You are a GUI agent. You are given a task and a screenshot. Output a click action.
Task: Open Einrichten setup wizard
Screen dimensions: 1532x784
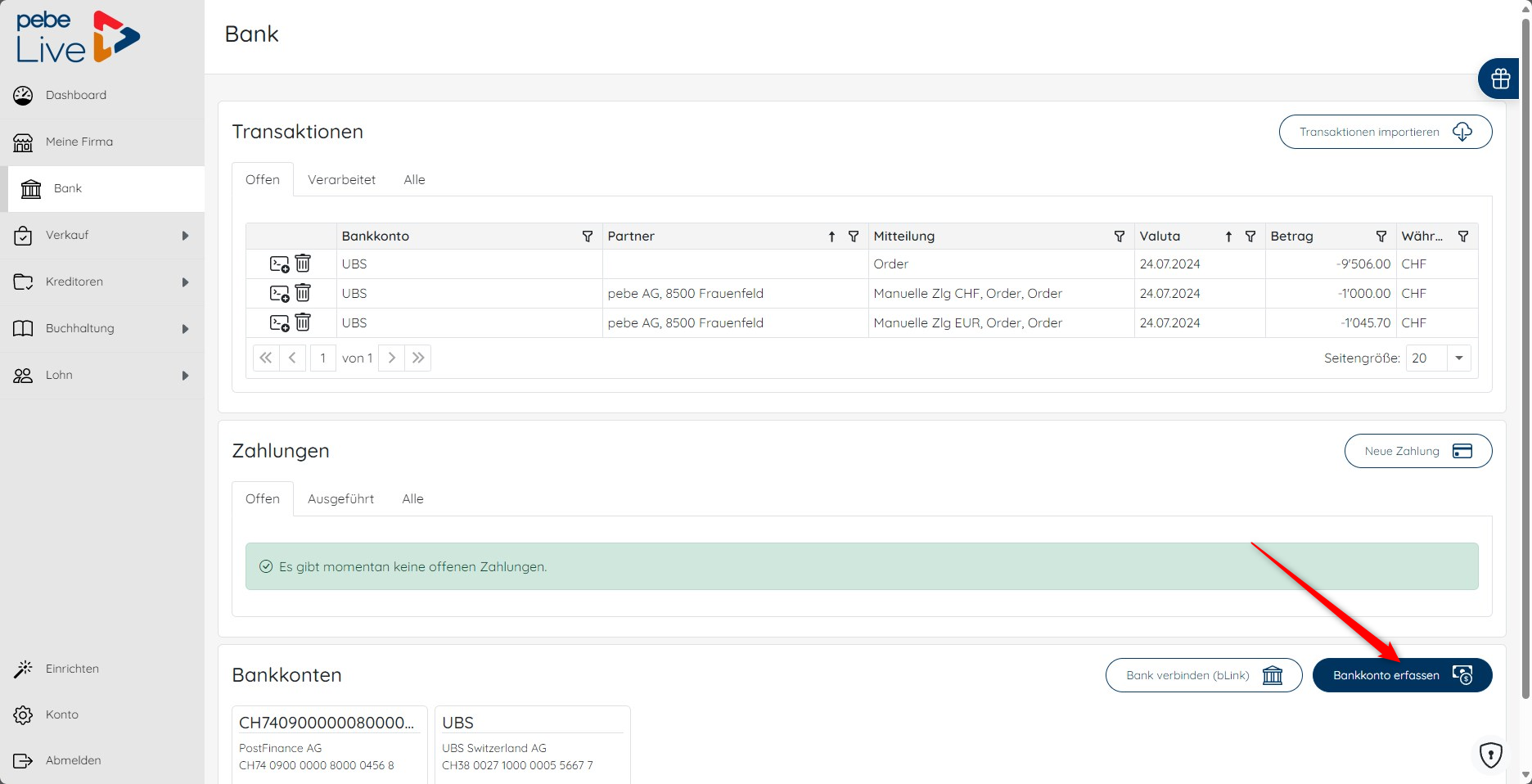pyautogui.click(x=101, y=669)
